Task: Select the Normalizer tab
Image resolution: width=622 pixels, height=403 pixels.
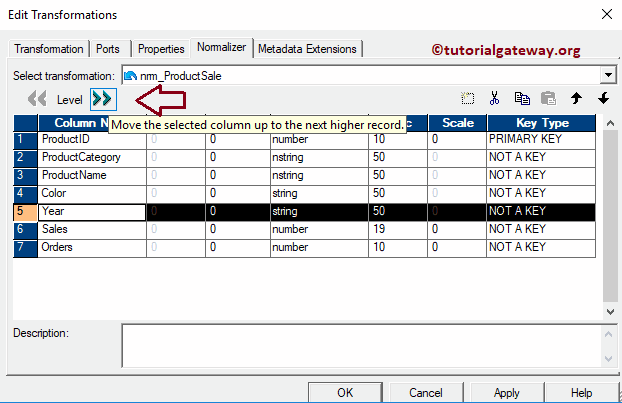Action: click(x=221, y=47)
